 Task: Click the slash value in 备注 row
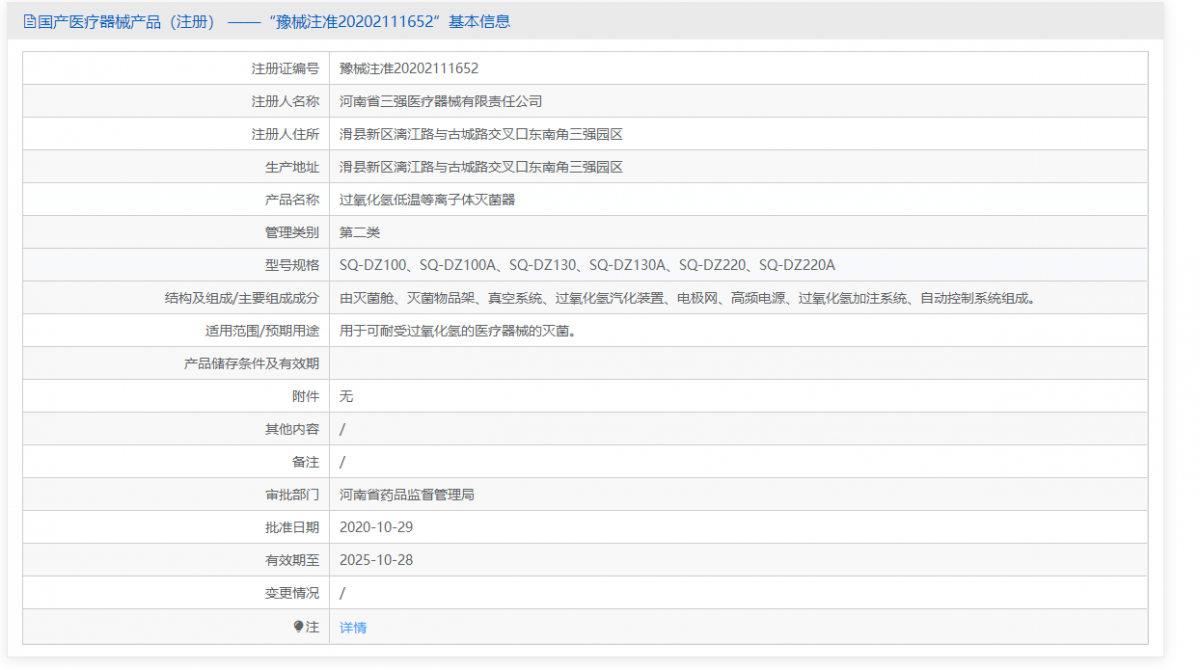343,462
